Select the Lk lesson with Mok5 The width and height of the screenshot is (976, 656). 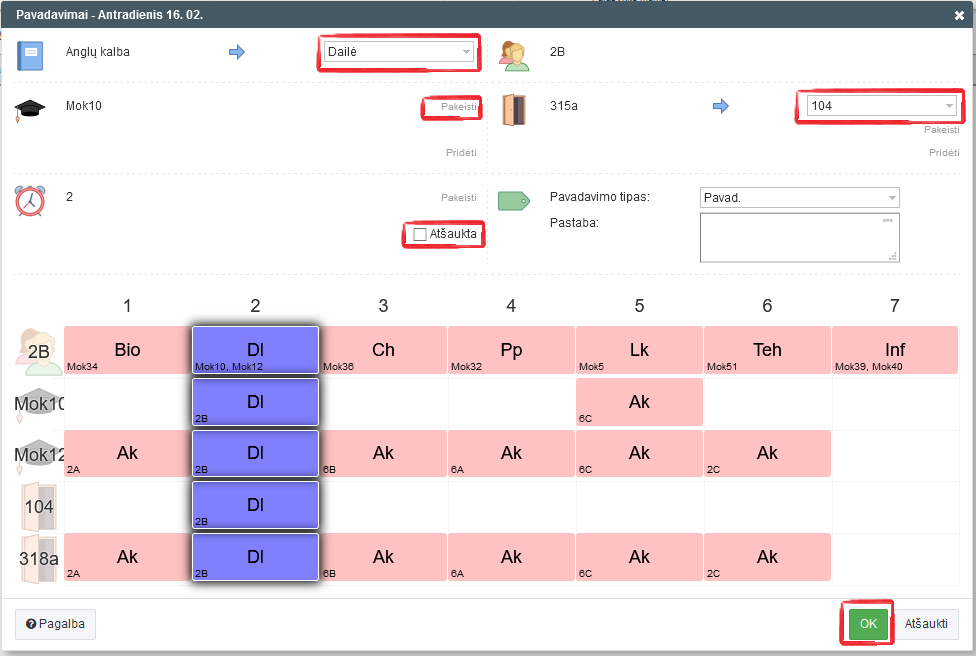(639, 350)
